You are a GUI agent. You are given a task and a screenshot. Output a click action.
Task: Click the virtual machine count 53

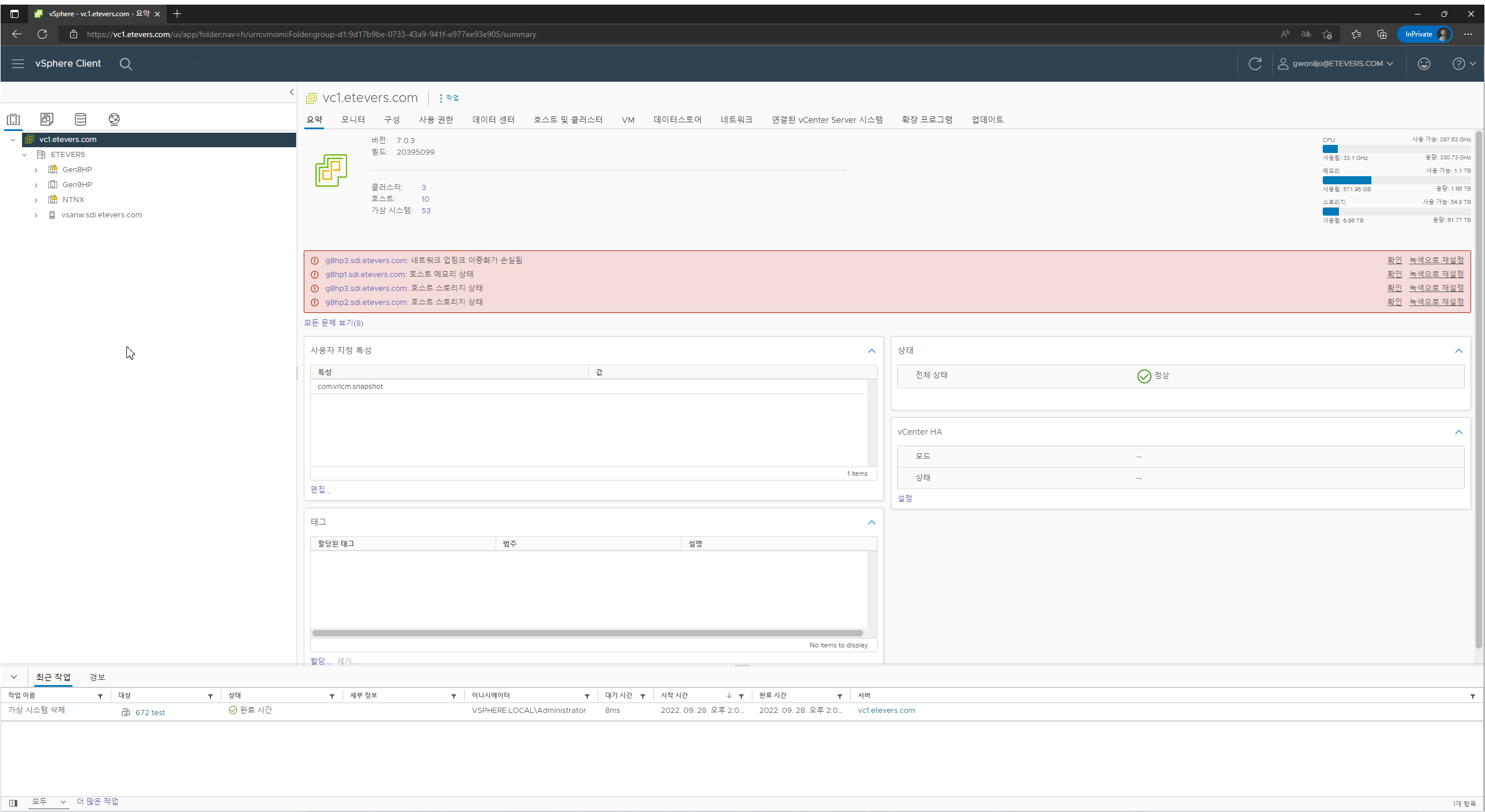[x=426, y=211]
